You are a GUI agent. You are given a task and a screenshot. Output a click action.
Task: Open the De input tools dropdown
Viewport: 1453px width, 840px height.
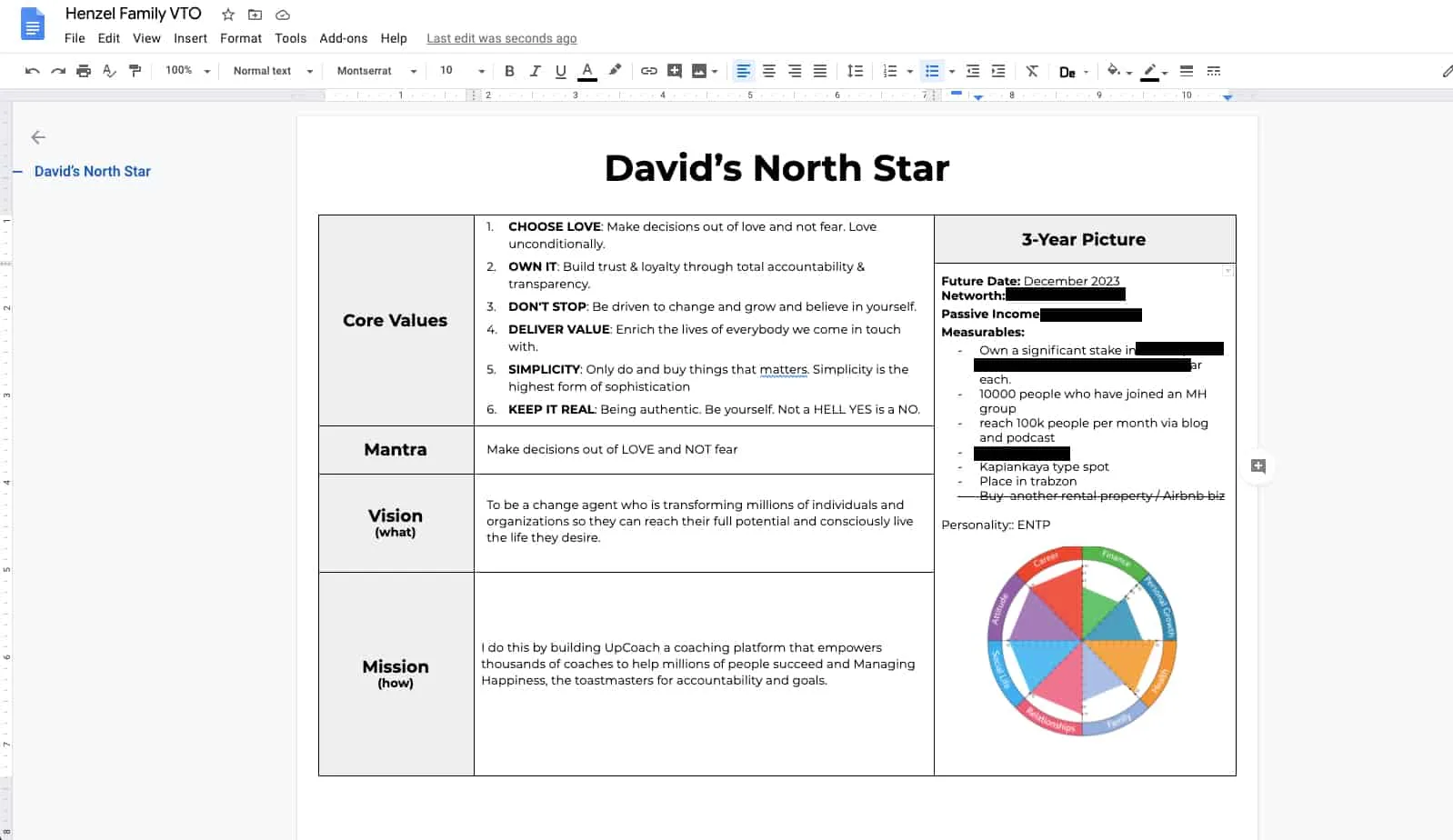point(1074,71)
